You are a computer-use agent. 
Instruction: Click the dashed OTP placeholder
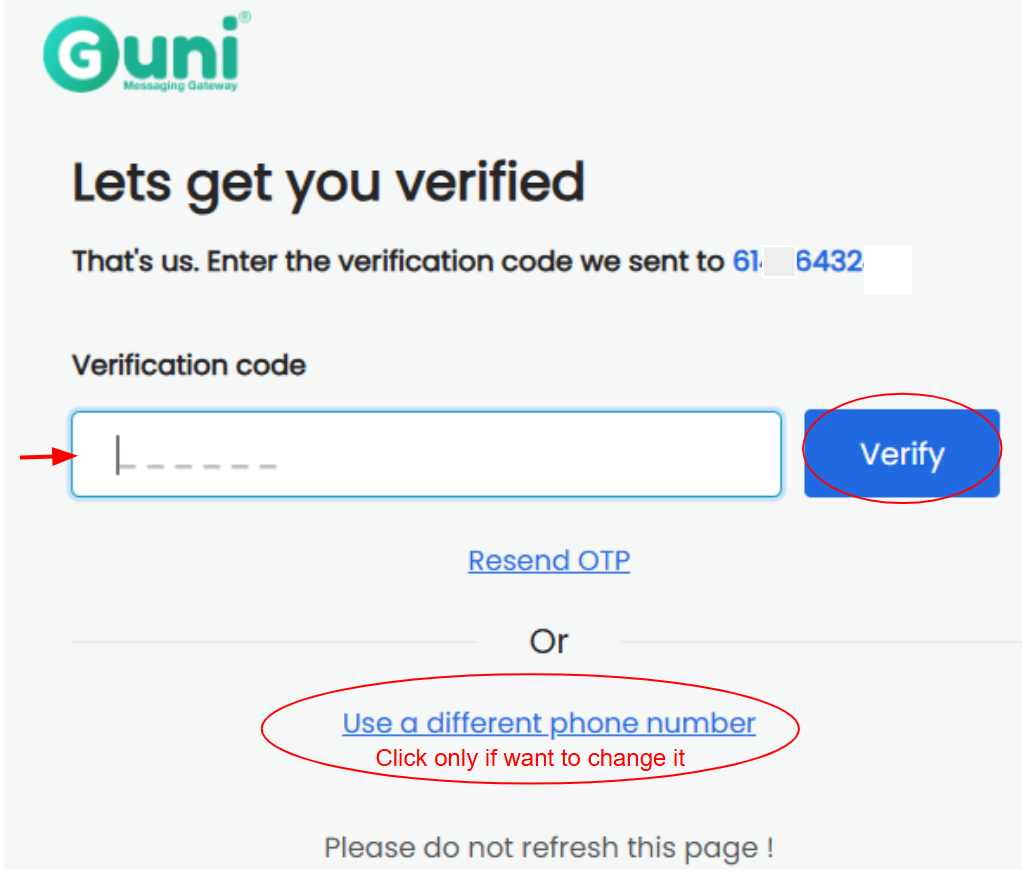pyautogui.click(x=197, y=466)
